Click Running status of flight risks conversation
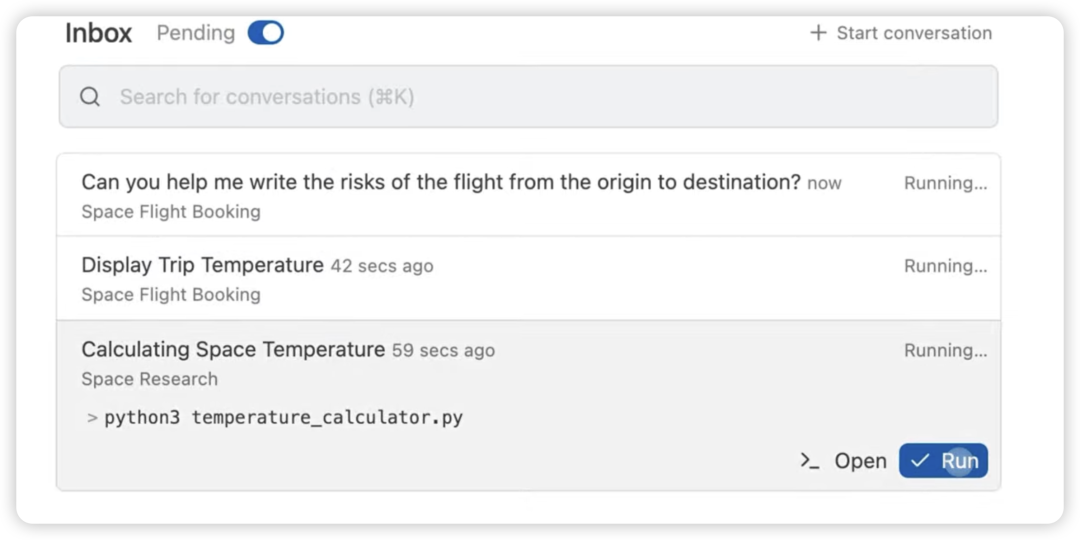 [945, 183]
